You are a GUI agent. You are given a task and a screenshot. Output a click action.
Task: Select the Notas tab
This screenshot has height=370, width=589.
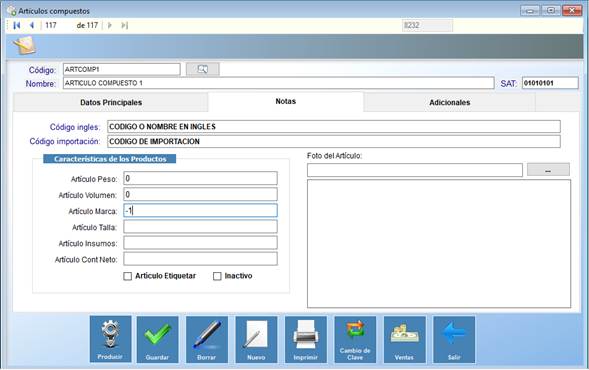click(x=285, y=101)
